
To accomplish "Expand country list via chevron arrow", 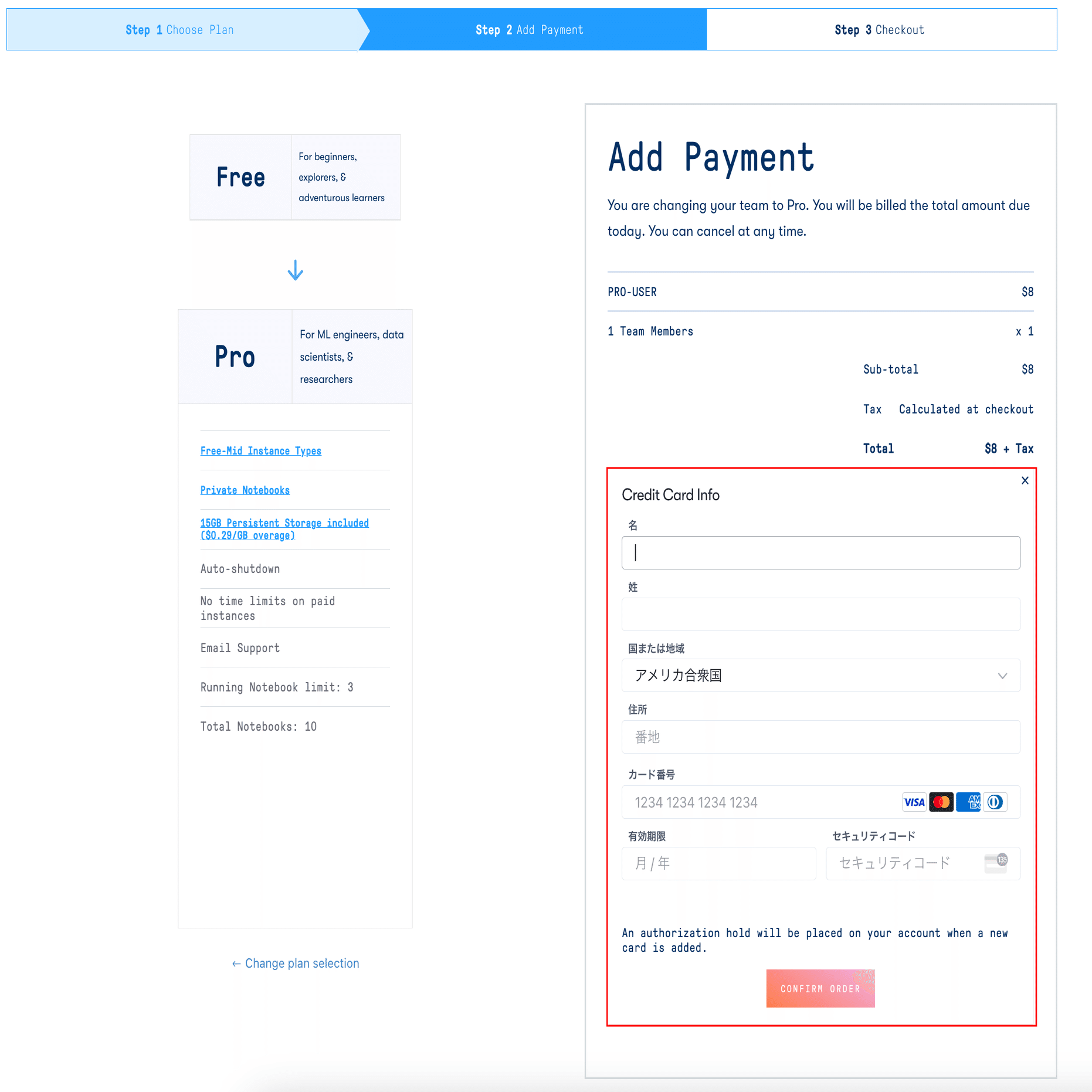I will [1002, 676].
